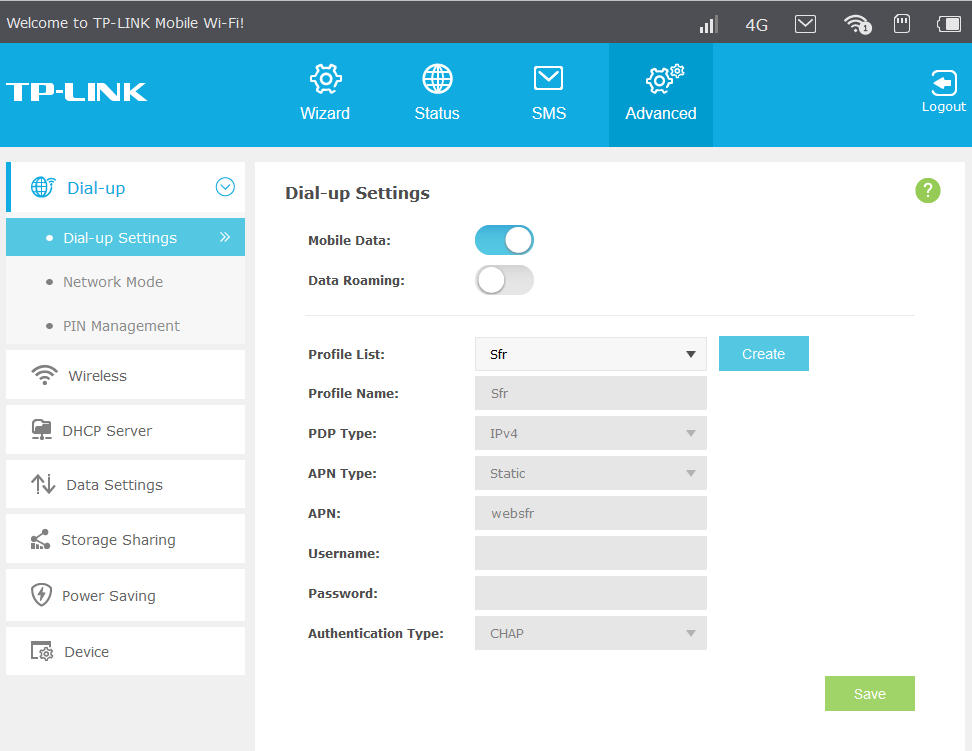Click the Wireless Wi-Fi icon in sidebar

tap(44, 375)
